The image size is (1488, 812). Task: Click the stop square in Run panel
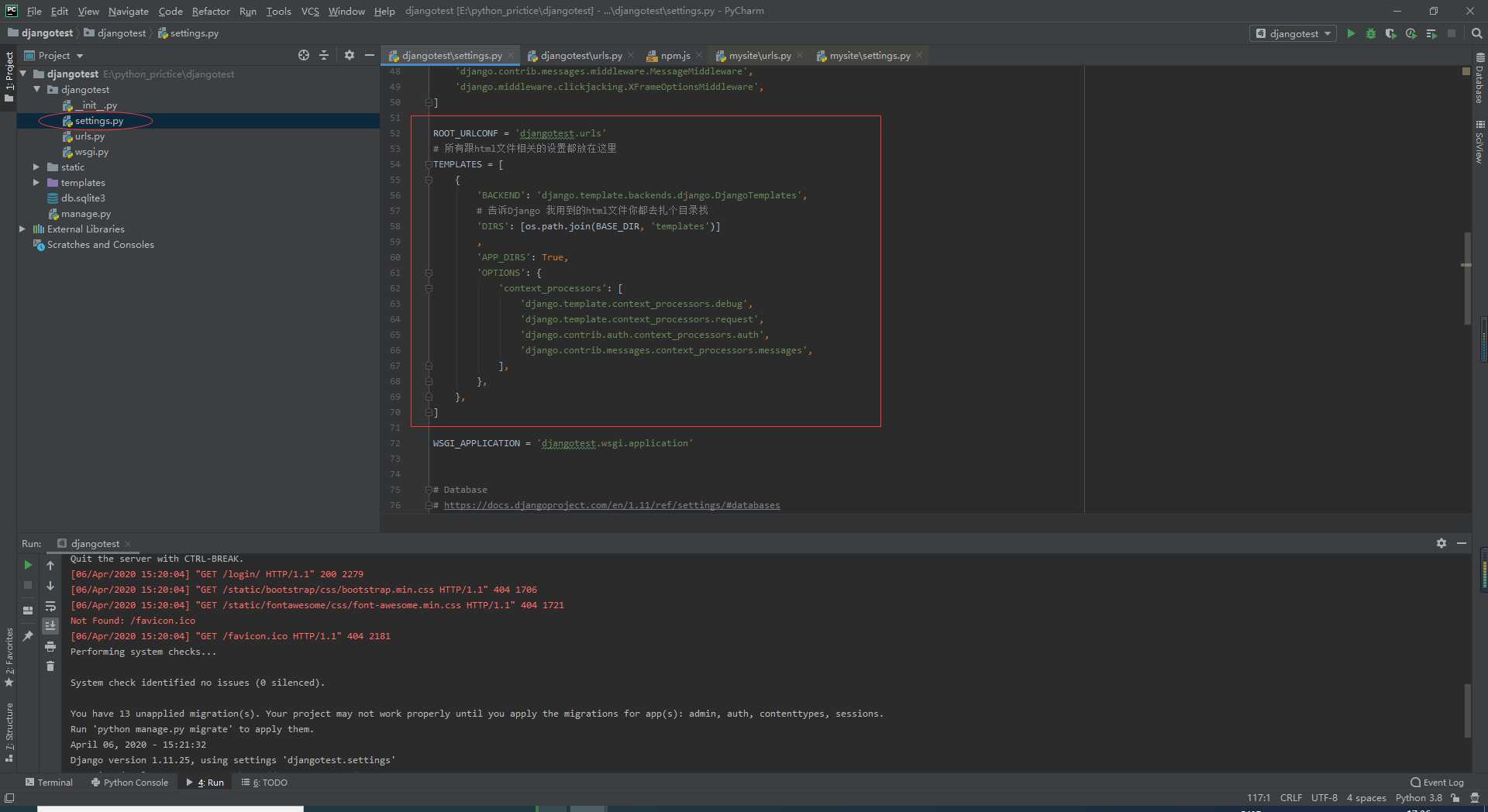click(28, 585)
